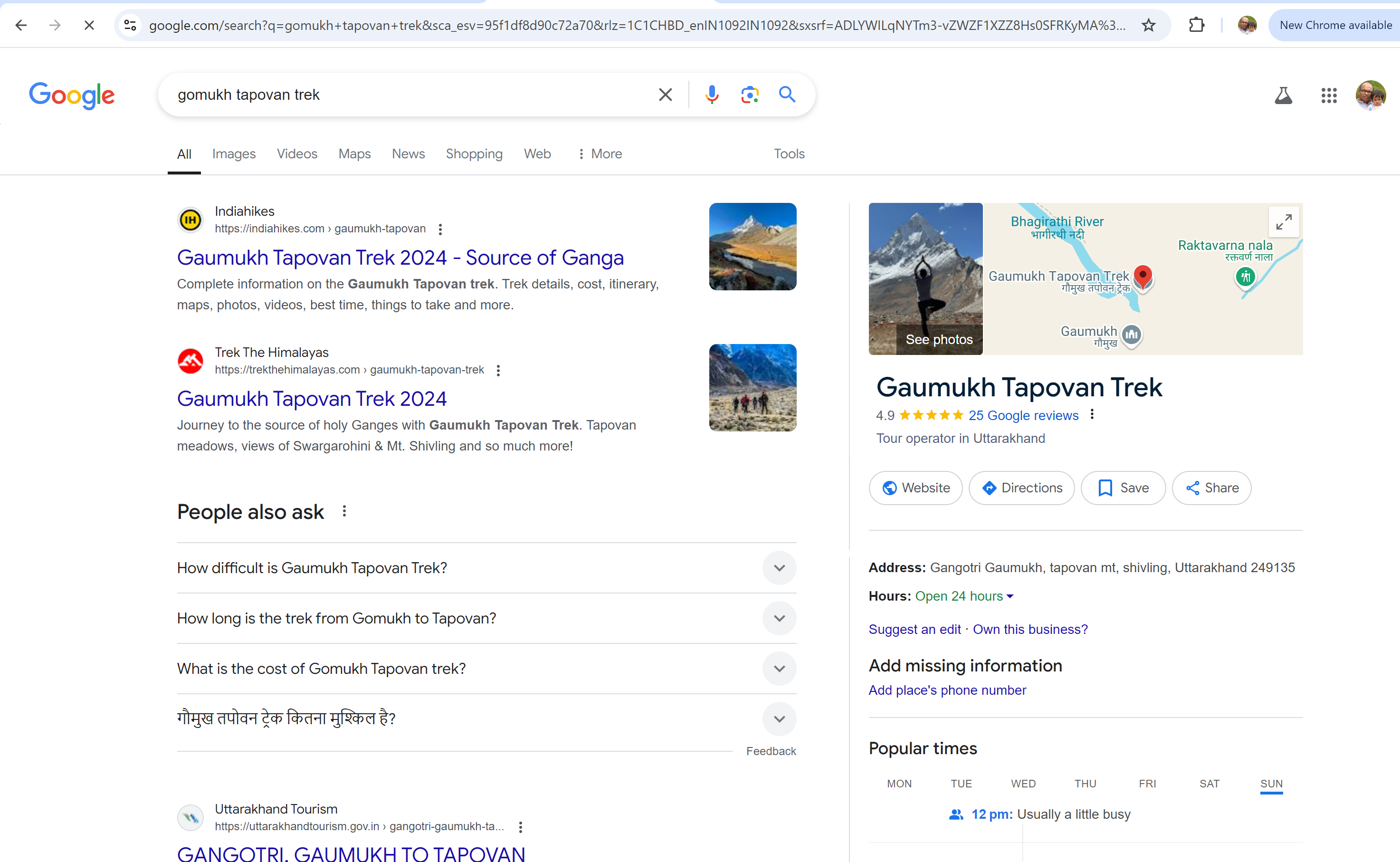Open the More search filters menu
This screenshot has height=862, width=1400.
(x=600, y=154)
